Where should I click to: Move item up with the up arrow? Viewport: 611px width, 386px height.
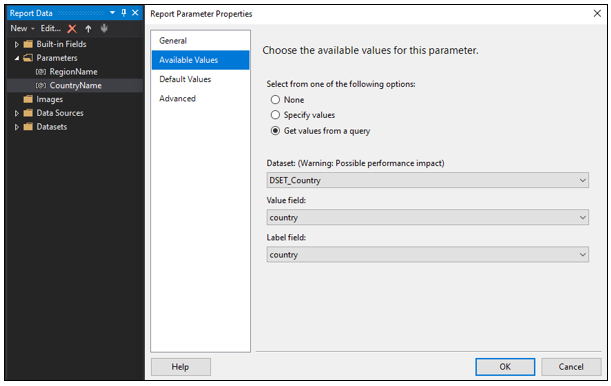point(88,28)
